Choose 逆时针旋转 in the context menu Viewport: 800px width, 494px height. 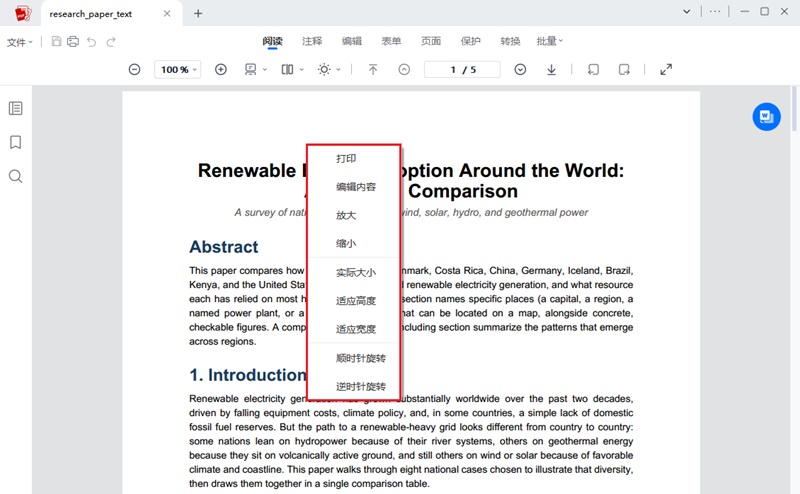(x=354, y=386)
